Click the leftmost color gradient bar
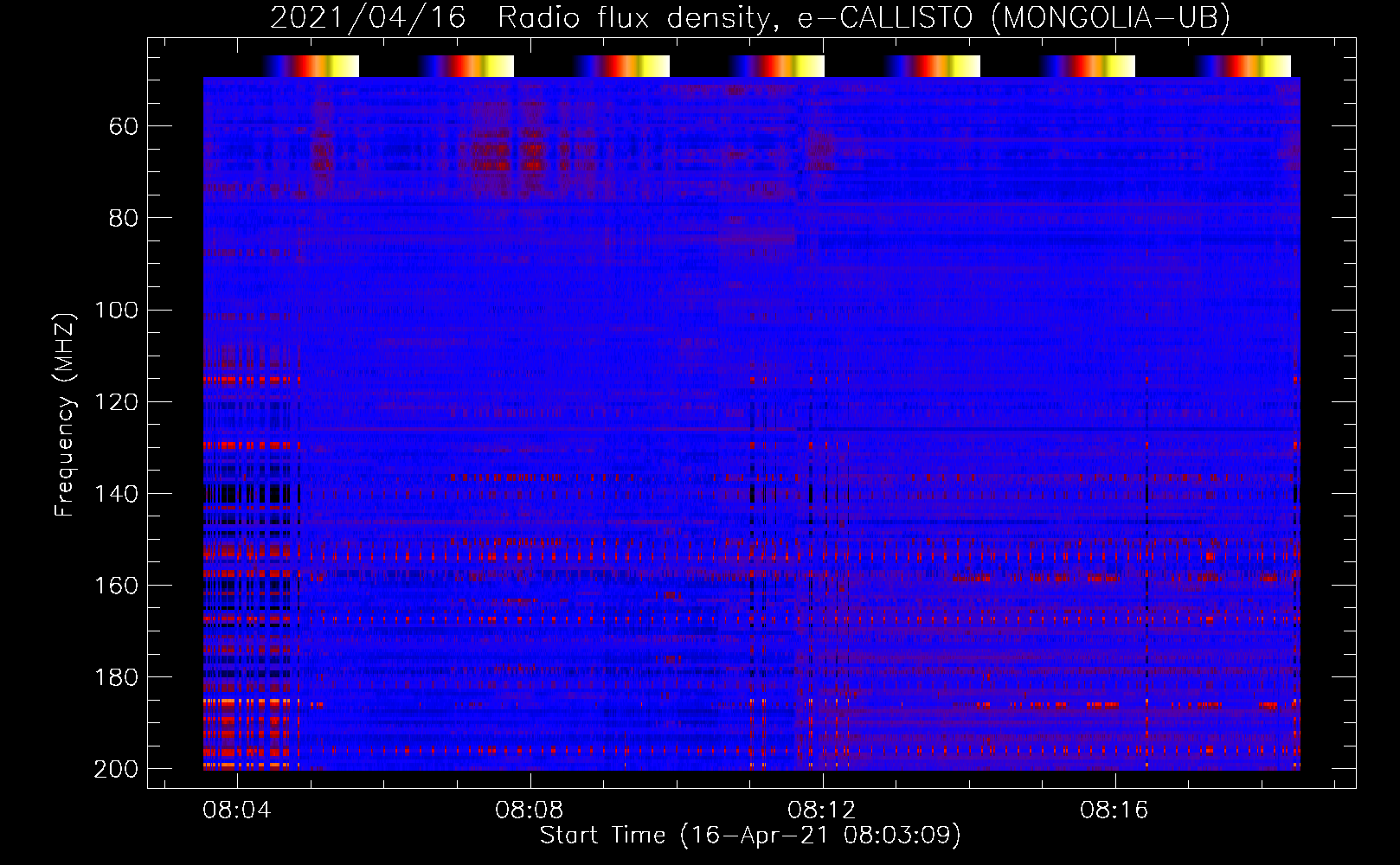The width and height of the screenshot is (1400, 865). click(x=311, y=66)
